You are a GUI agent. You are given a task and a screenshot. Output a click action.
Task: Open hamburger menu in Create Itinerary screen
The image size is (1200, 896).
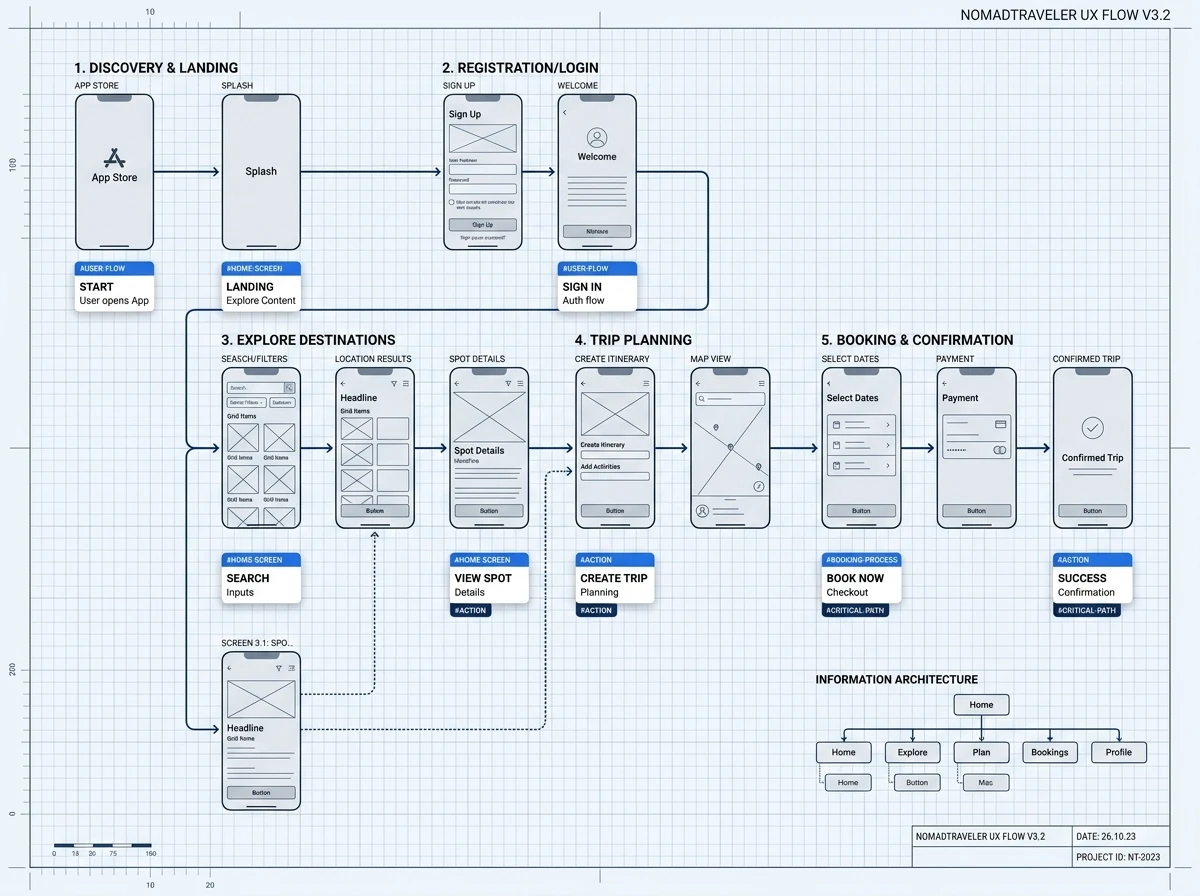coord(646,383)
